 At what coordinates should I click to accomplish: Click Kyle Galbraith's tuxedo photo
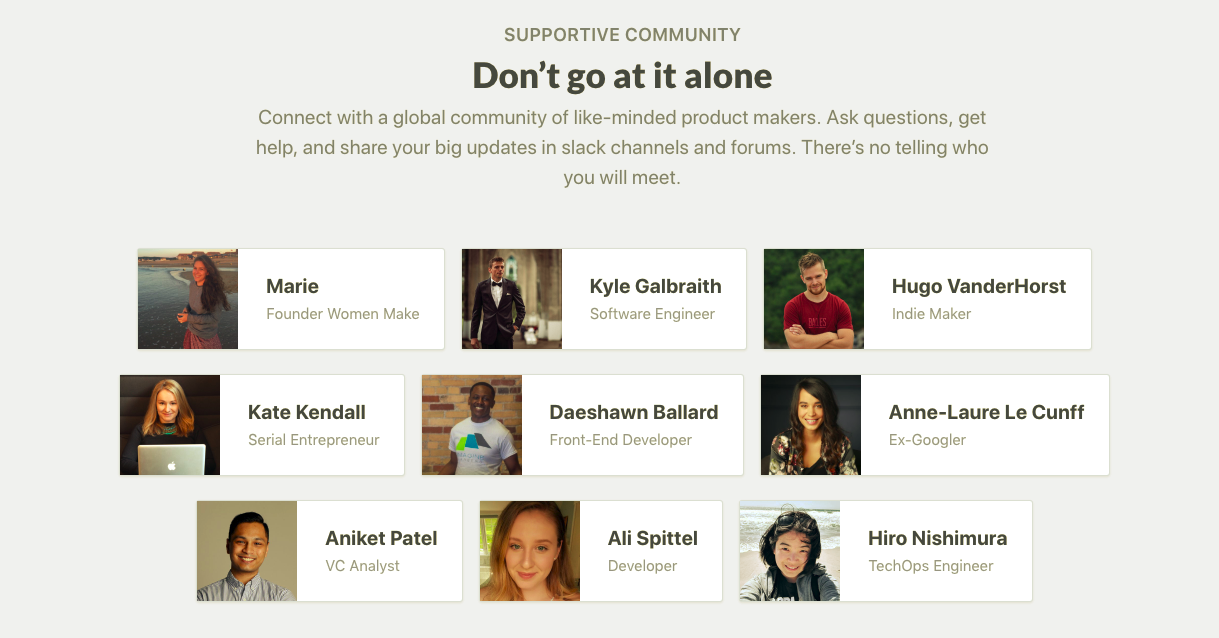pos(512,299)
